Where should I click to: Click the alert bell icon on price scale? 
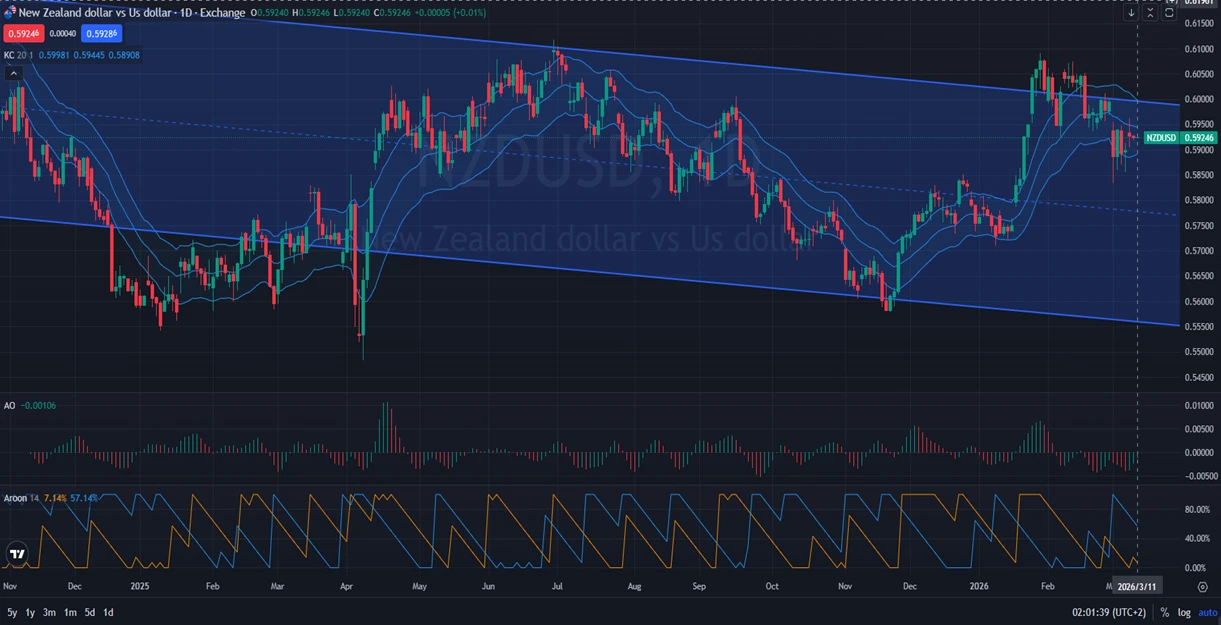coord(1171,3)
